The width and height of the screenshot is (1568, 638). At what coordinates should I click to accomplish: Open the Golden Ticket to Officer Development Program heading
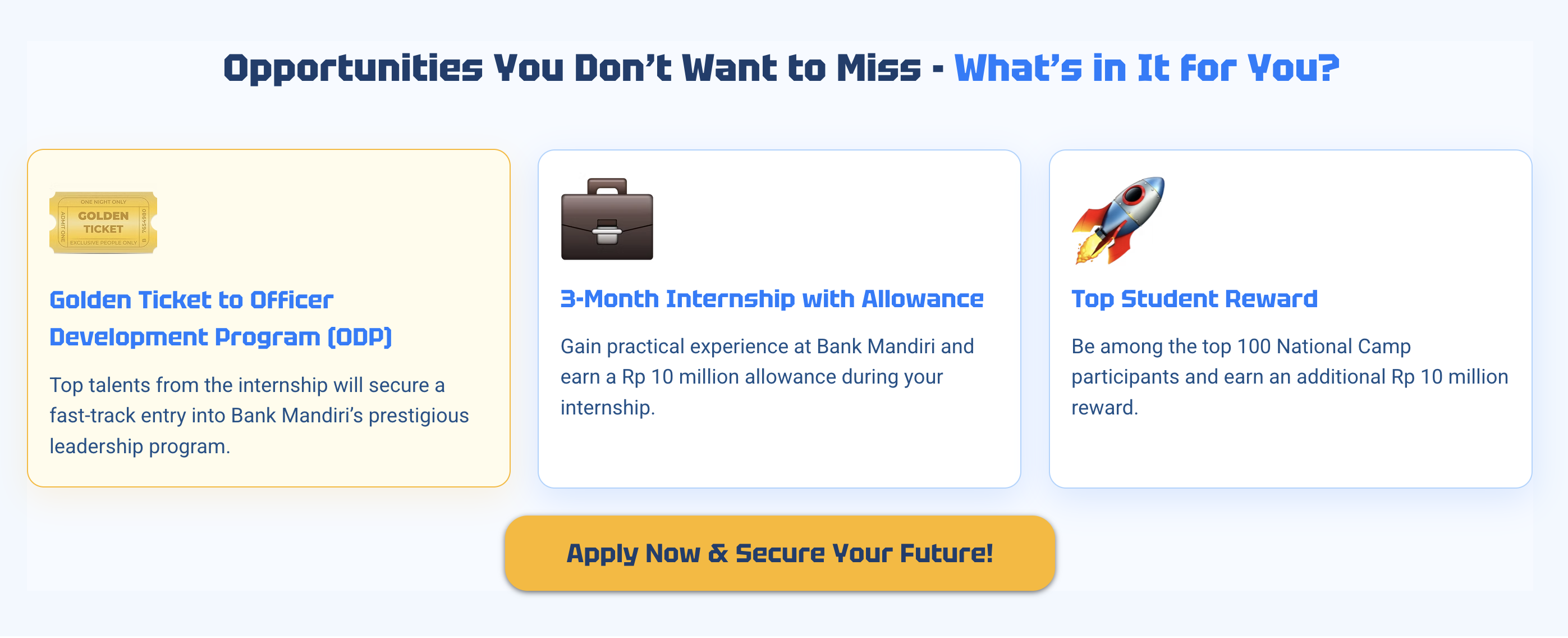[x=221, y=318]
